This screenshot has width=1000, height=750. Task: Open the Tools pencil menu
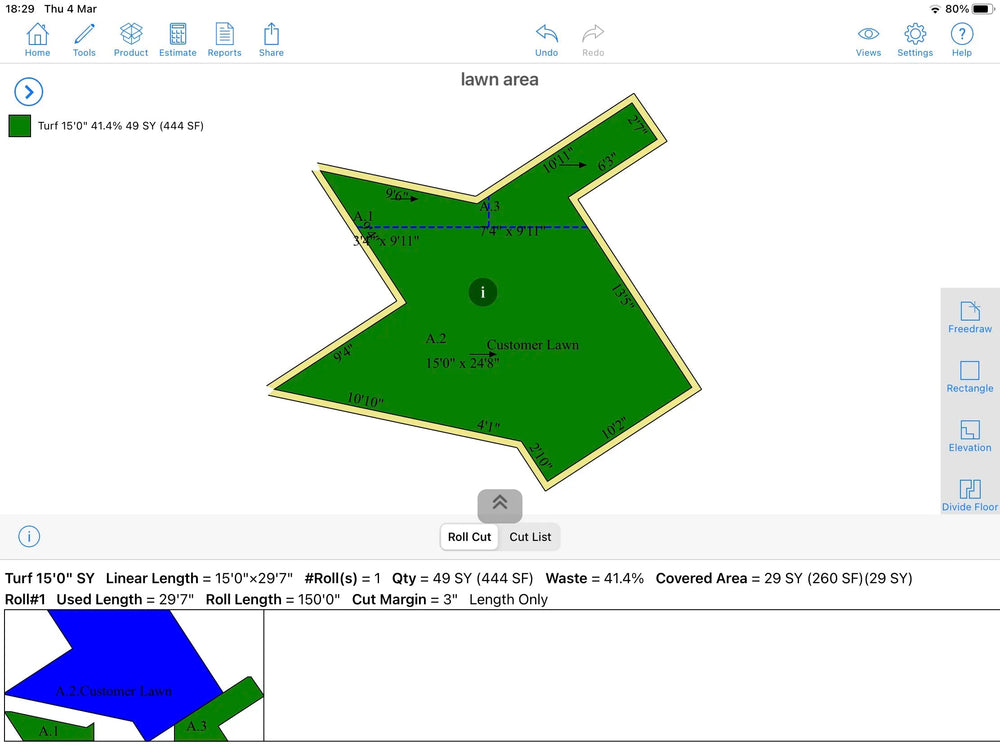(x=84, y=39)
